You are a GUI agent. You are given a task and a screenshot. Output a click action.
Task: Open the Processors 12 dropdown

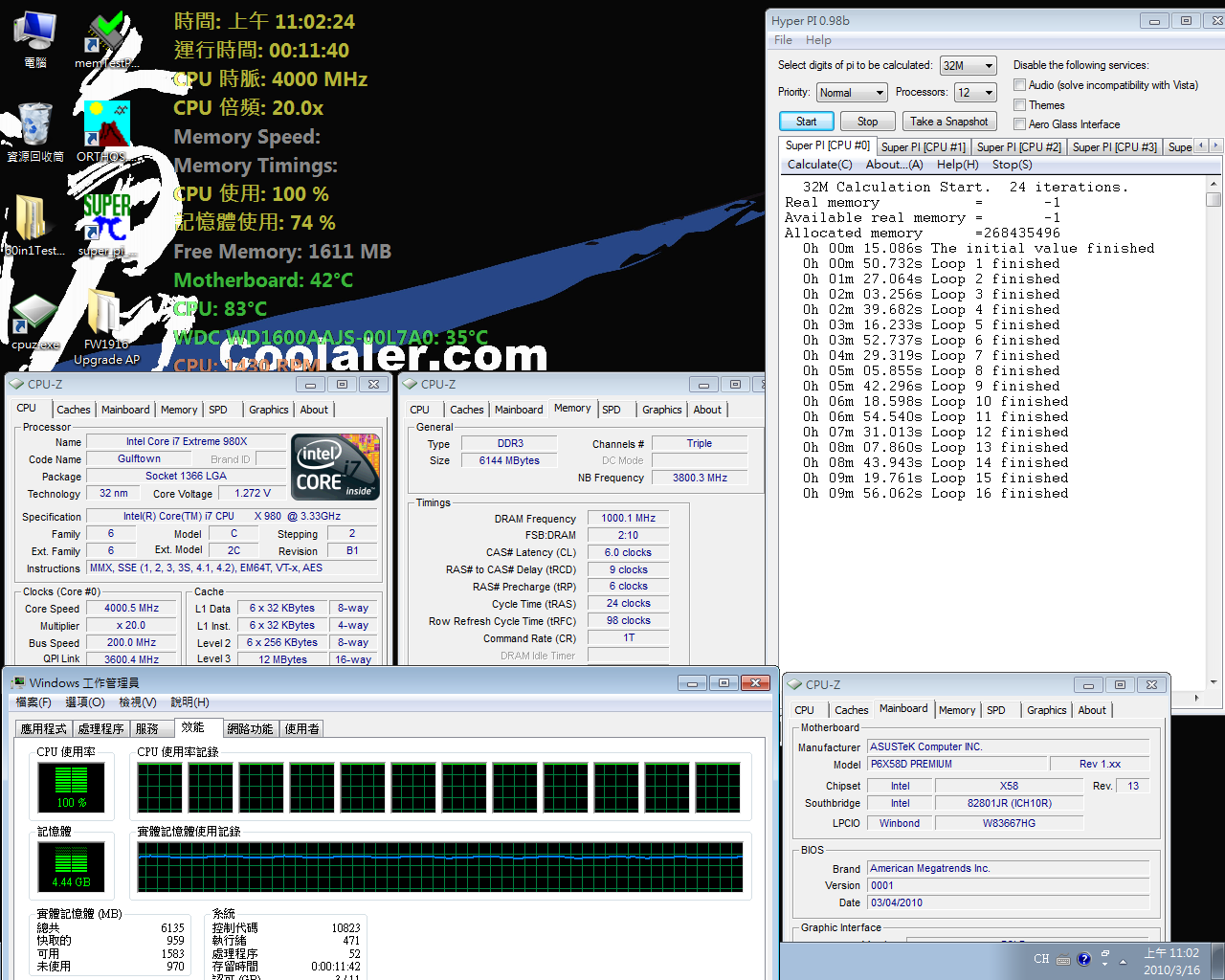[x=975, y=93]
